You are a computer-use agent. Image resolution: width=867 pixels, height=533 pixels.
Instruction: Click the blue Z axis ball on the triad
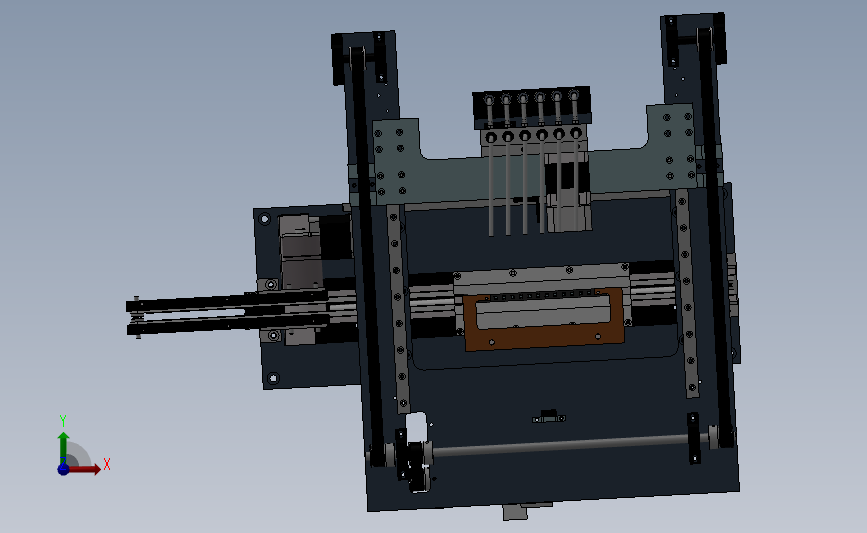[x=63, y=469]
